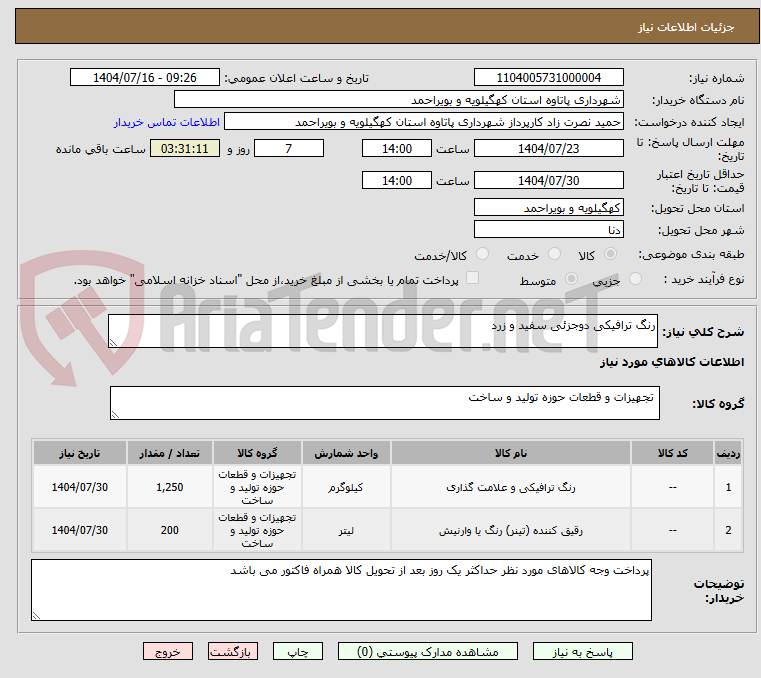
Task: Click item name 'رنگ ترافیکی و علامت گذاری'
Action: [x=511, y=487]
